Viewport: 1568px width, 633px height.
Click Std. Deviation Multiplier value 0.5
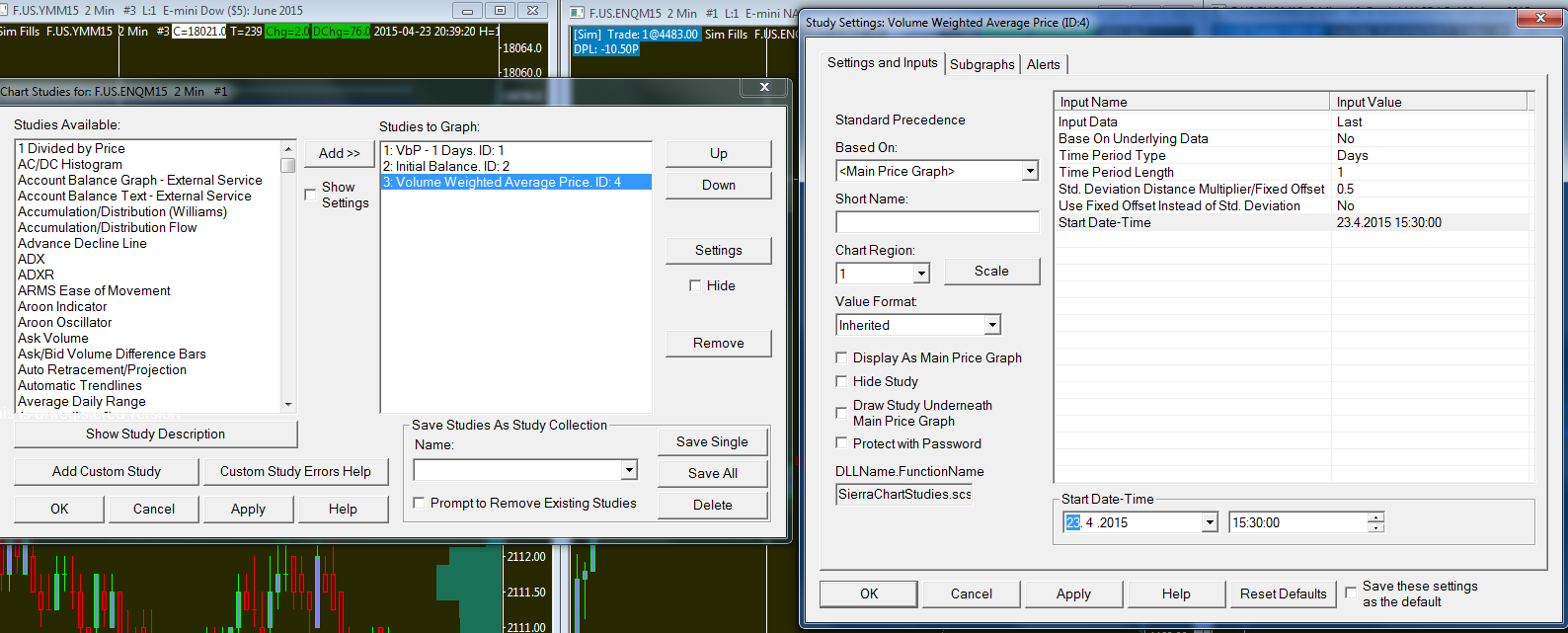1345,189
